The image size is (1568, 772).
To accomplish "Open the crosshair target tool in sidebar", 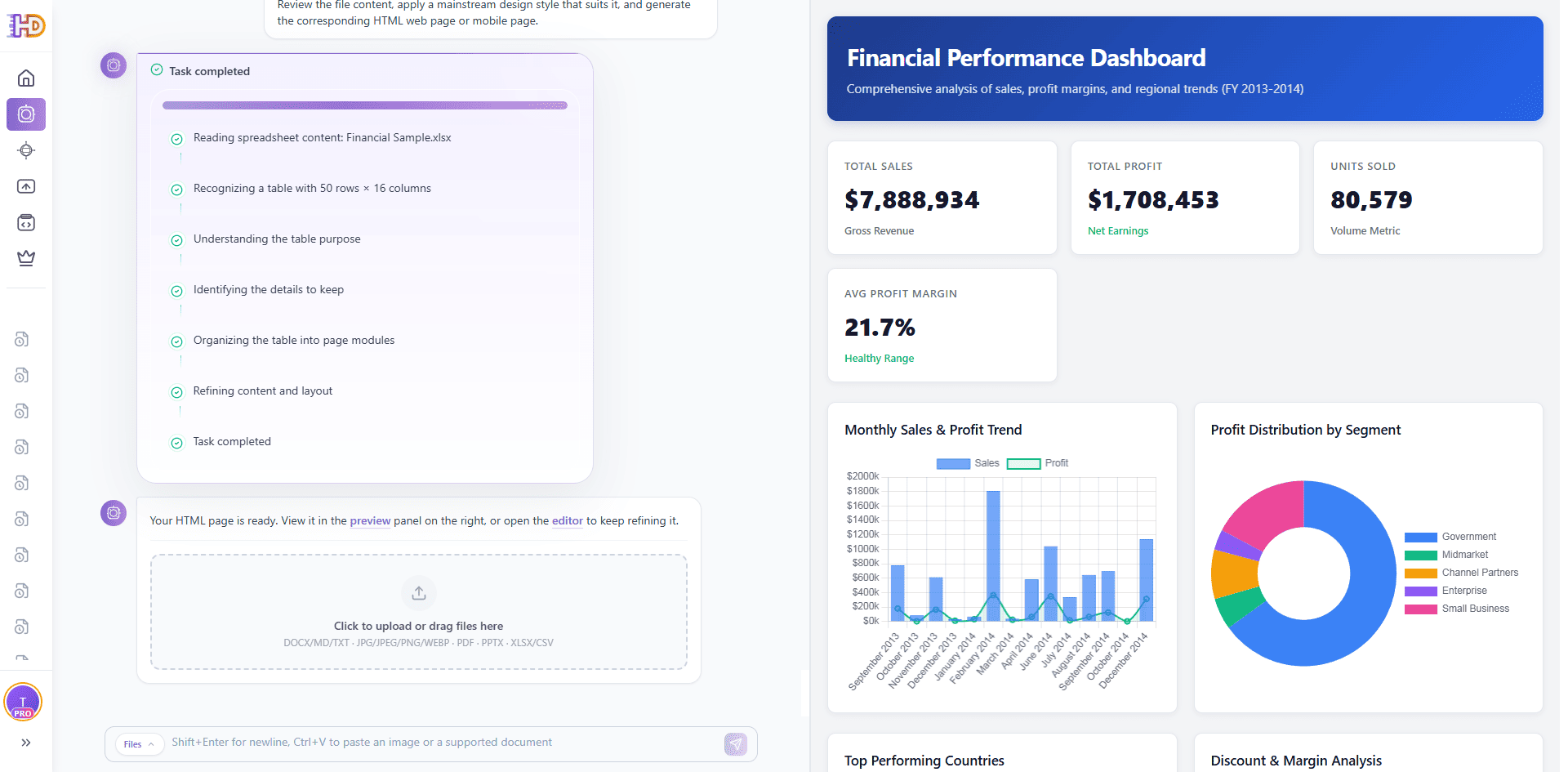I will [x=26, y=150].
